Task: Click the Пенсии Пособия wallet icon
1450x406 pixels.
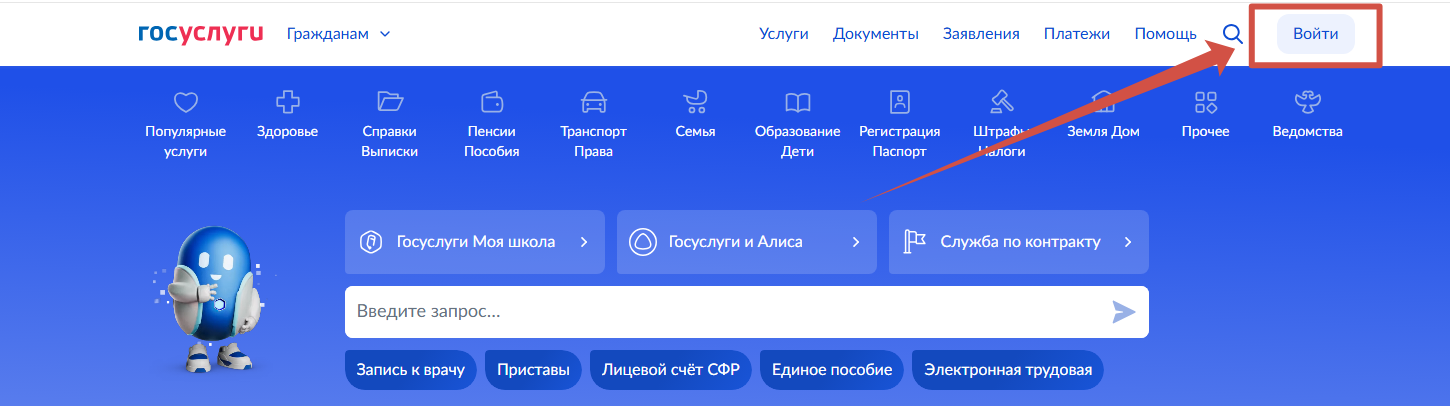Action: click(x=492, y=102)
